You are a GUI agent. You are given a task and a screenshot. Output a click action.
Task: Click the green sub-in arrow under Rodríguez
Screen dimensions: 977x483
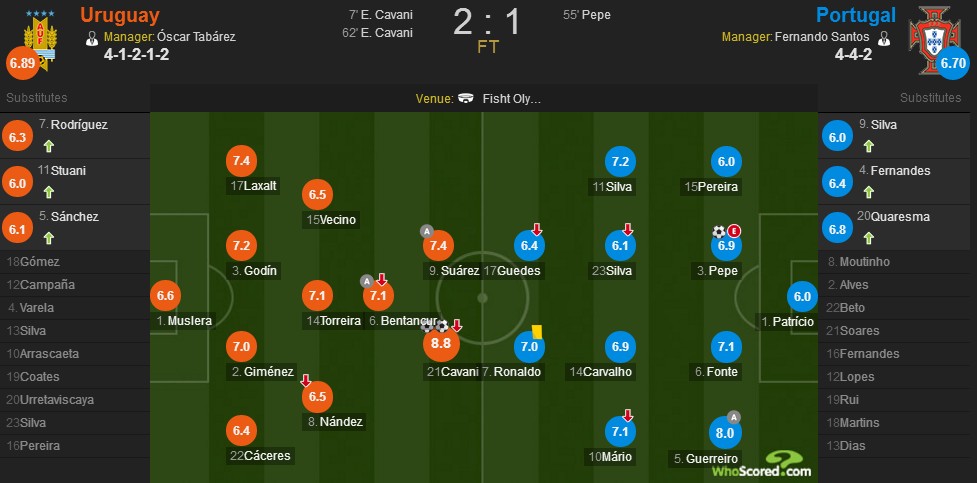point(49,146)
